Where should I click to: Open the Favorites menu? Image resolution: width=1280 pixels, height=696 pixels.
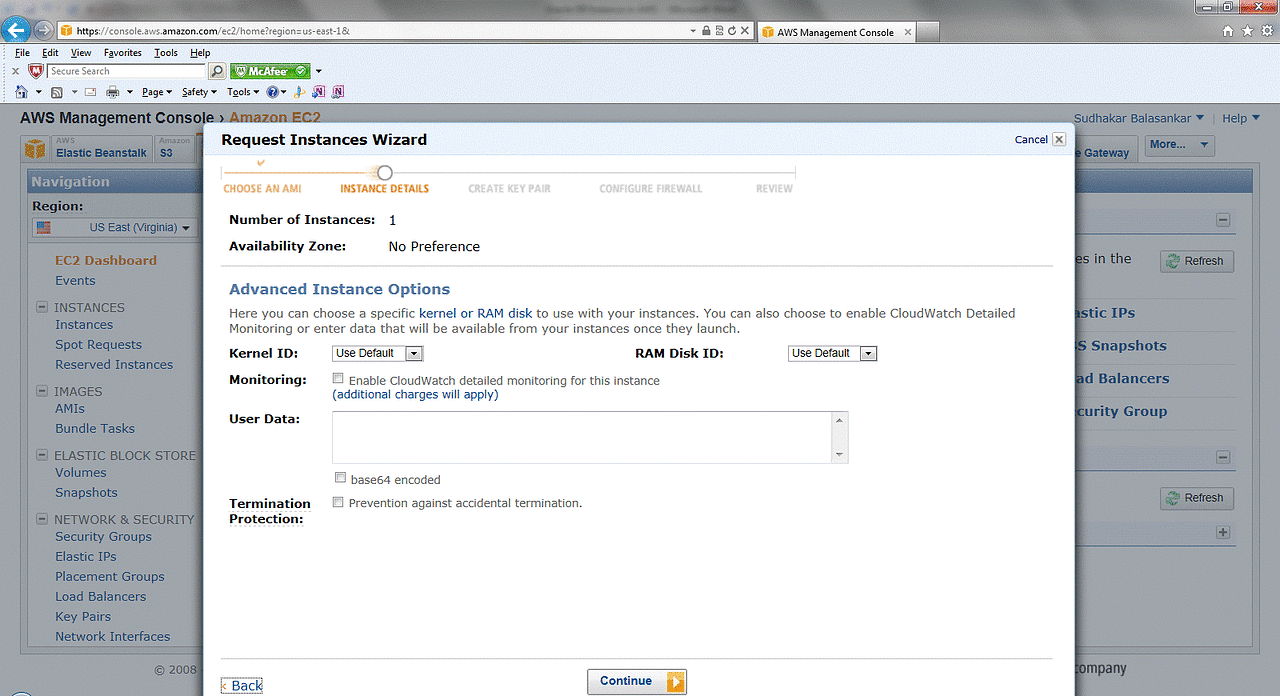pos(123,53)
